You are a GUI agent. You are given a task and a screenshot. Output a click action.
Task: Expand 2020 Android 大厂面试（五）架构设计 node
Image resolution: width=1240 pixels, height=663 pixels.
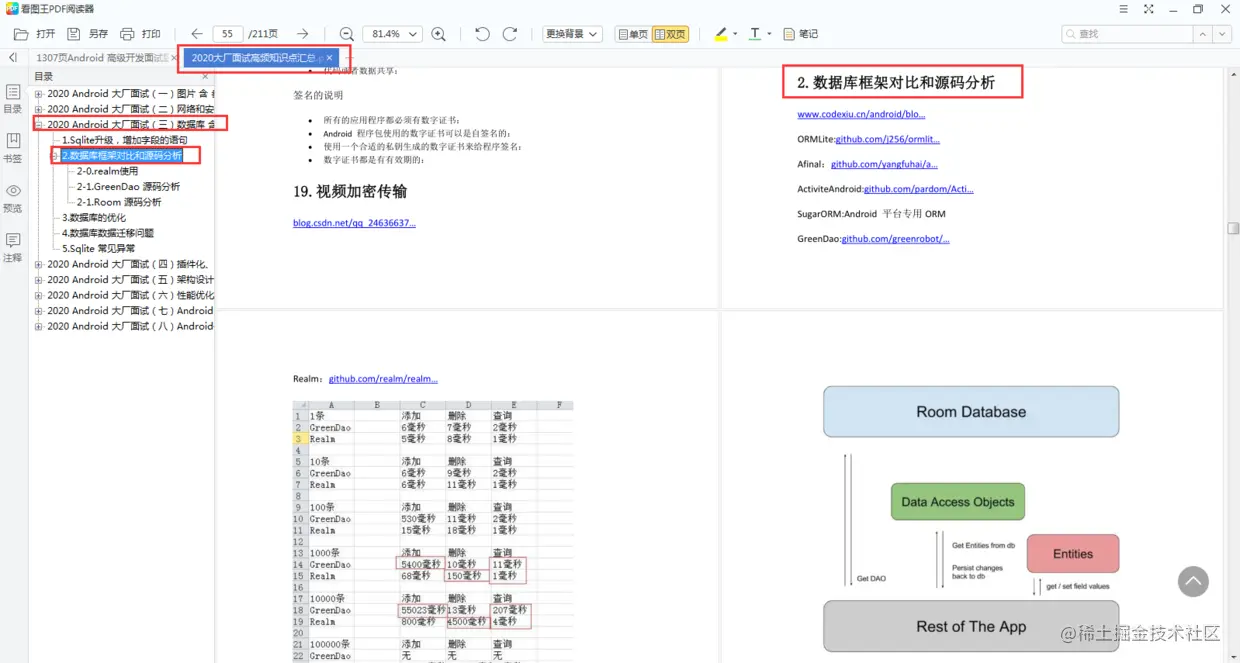click(39, 280)
